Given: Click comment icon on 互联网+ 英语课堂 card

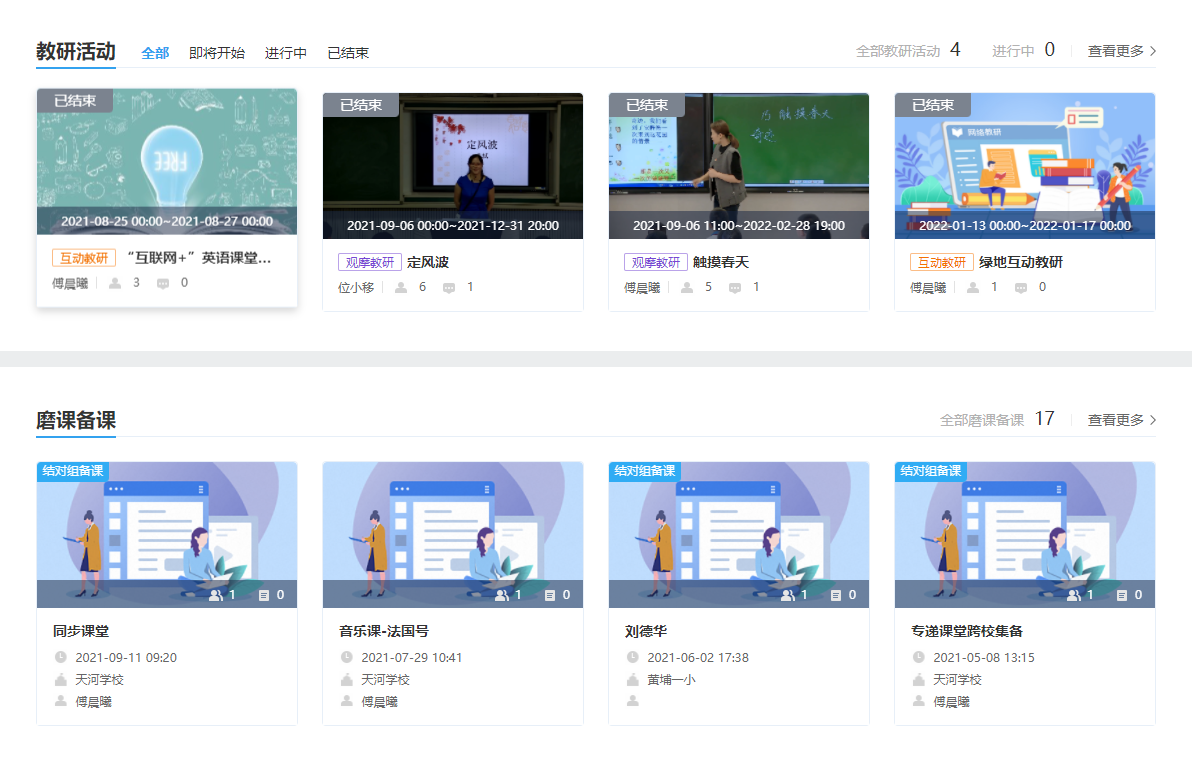Looking at the screenshot, I should (163, 283).
